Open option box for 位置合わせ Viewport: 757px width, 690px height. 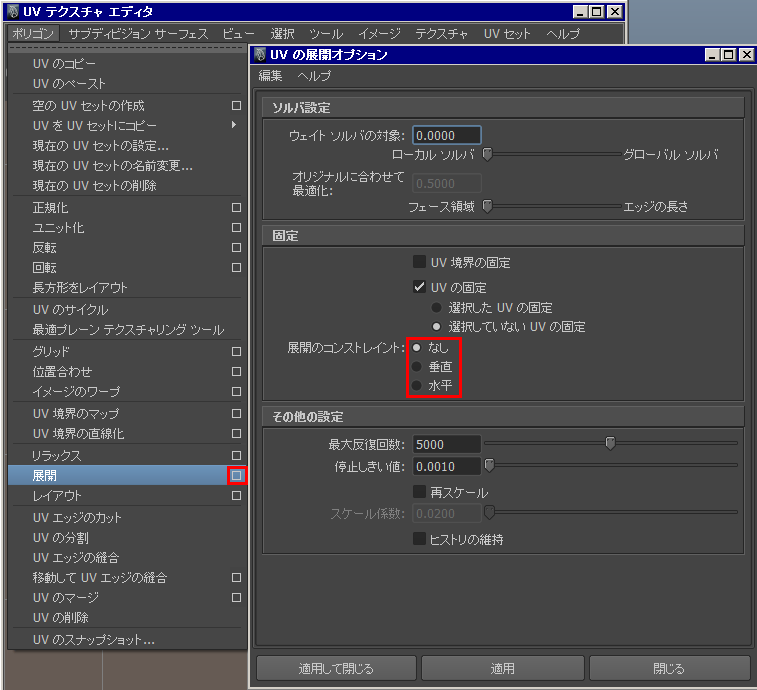point(236,371)
